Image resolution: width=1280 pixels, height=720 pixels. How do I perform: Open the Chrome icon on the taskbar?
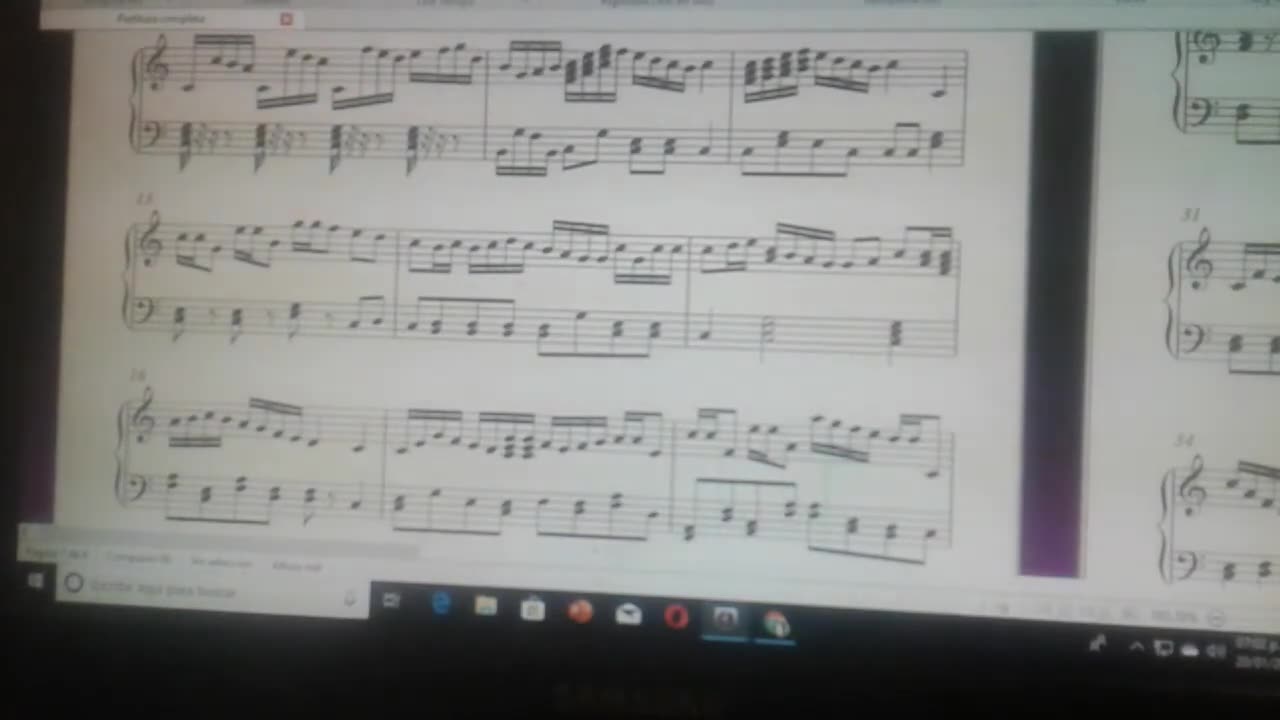pyautogui.click(x=776, y=625)
